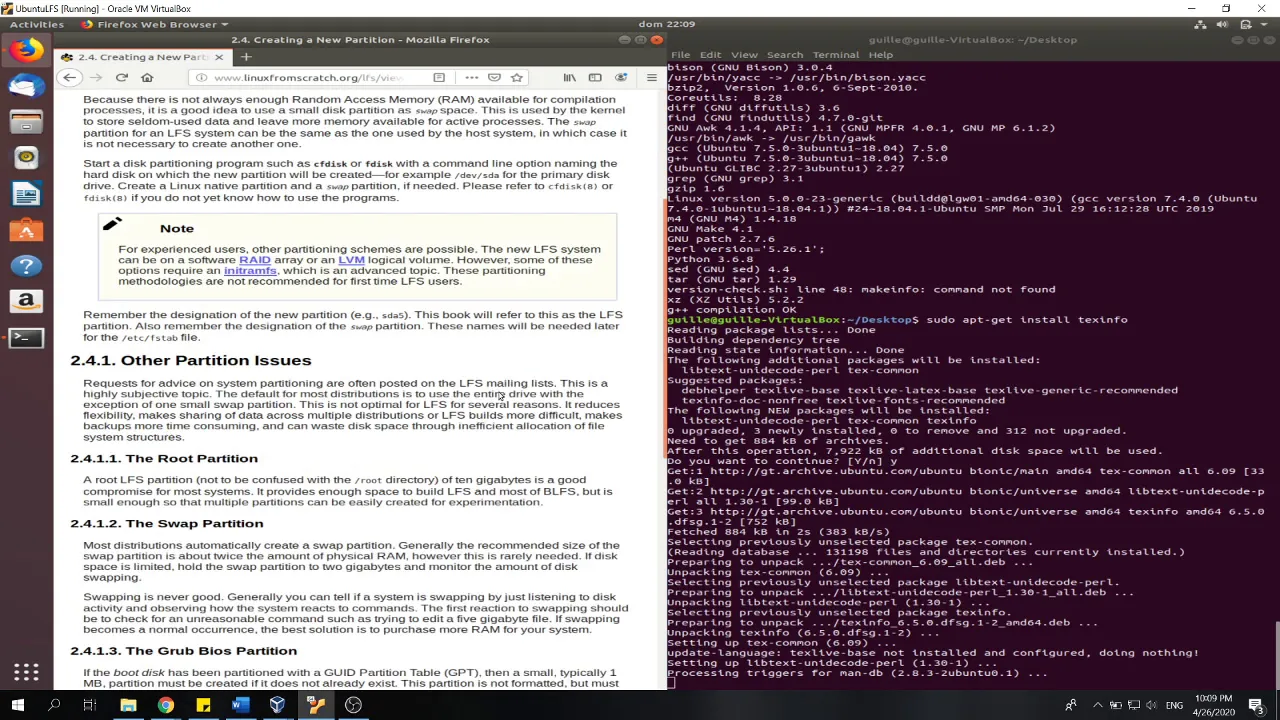Open Ubuntu Software from the dock

[27, 230]
